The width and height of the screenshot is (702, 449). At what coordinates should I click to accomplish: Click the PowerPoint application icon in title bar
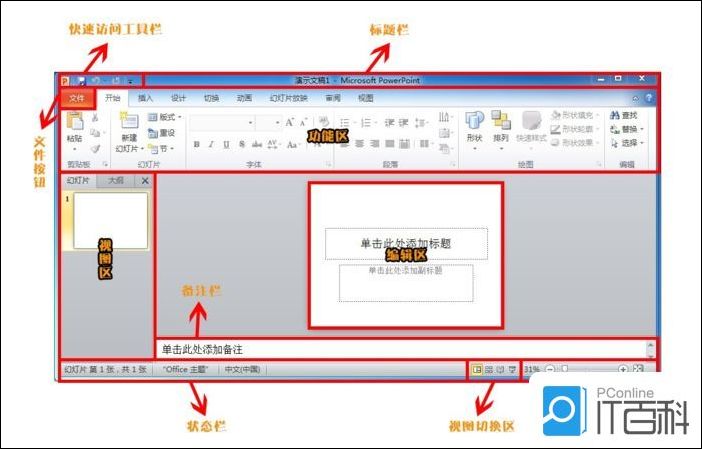coord(65,81)
